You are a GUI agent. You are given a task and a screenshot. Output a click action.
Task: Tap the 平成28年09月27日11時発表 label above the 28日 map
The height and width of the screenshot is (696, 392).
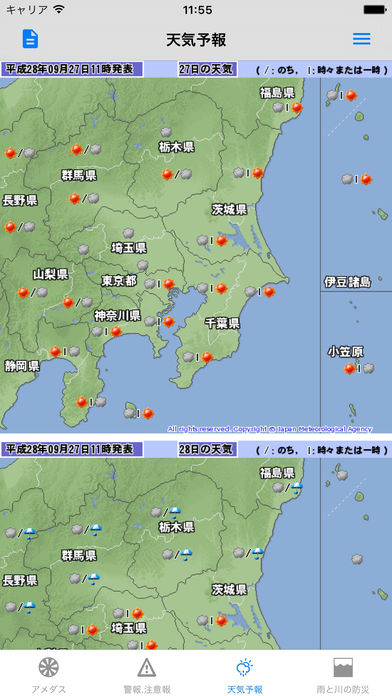pyautogui.click(x=72, y=449)
